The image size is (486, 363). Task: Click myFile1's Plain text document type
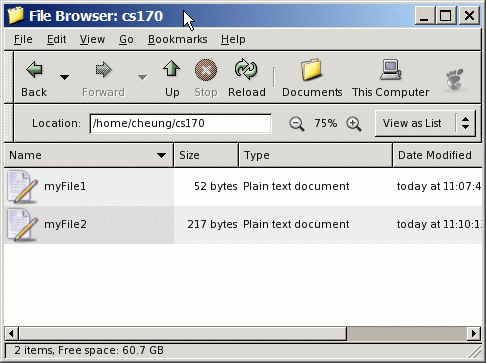tap(296, 186)
